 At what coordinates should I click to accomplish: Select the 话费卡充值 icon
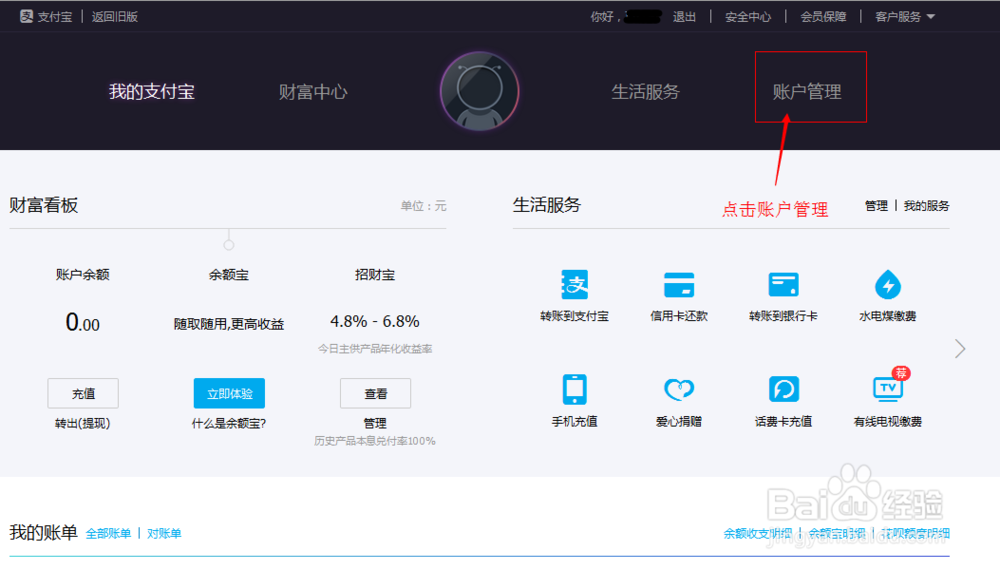(x=783, y=389)
